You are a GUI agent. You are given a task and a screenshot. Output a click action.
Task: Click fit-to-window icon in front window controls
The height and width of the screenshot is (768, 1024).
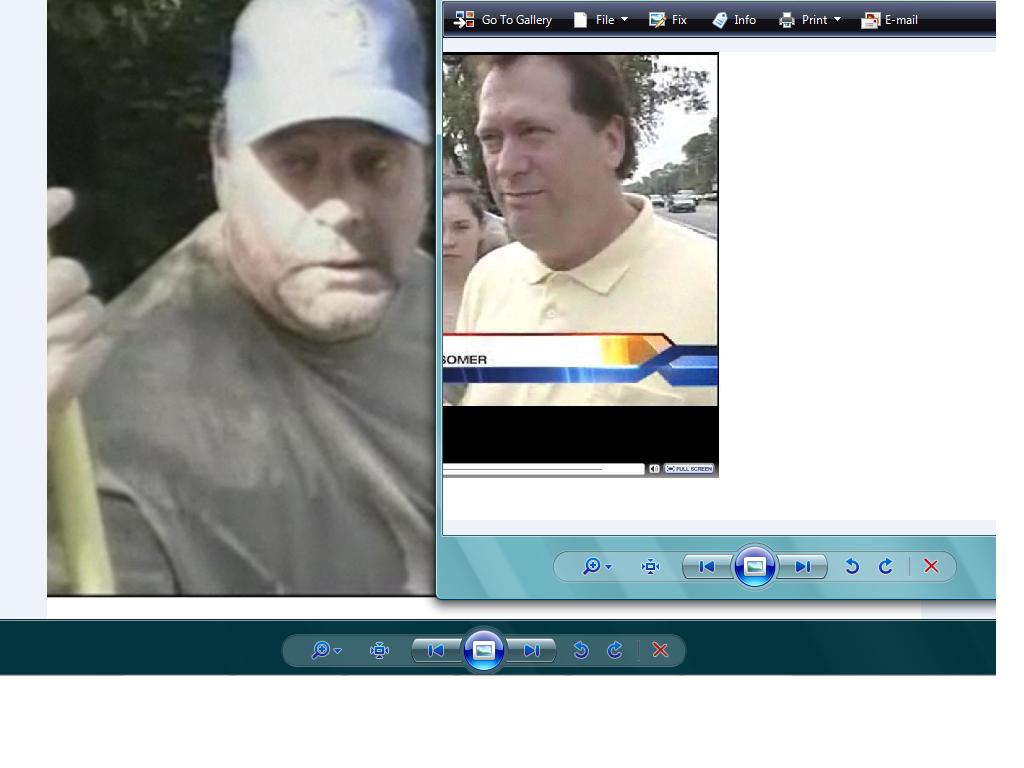coord(651,567)
